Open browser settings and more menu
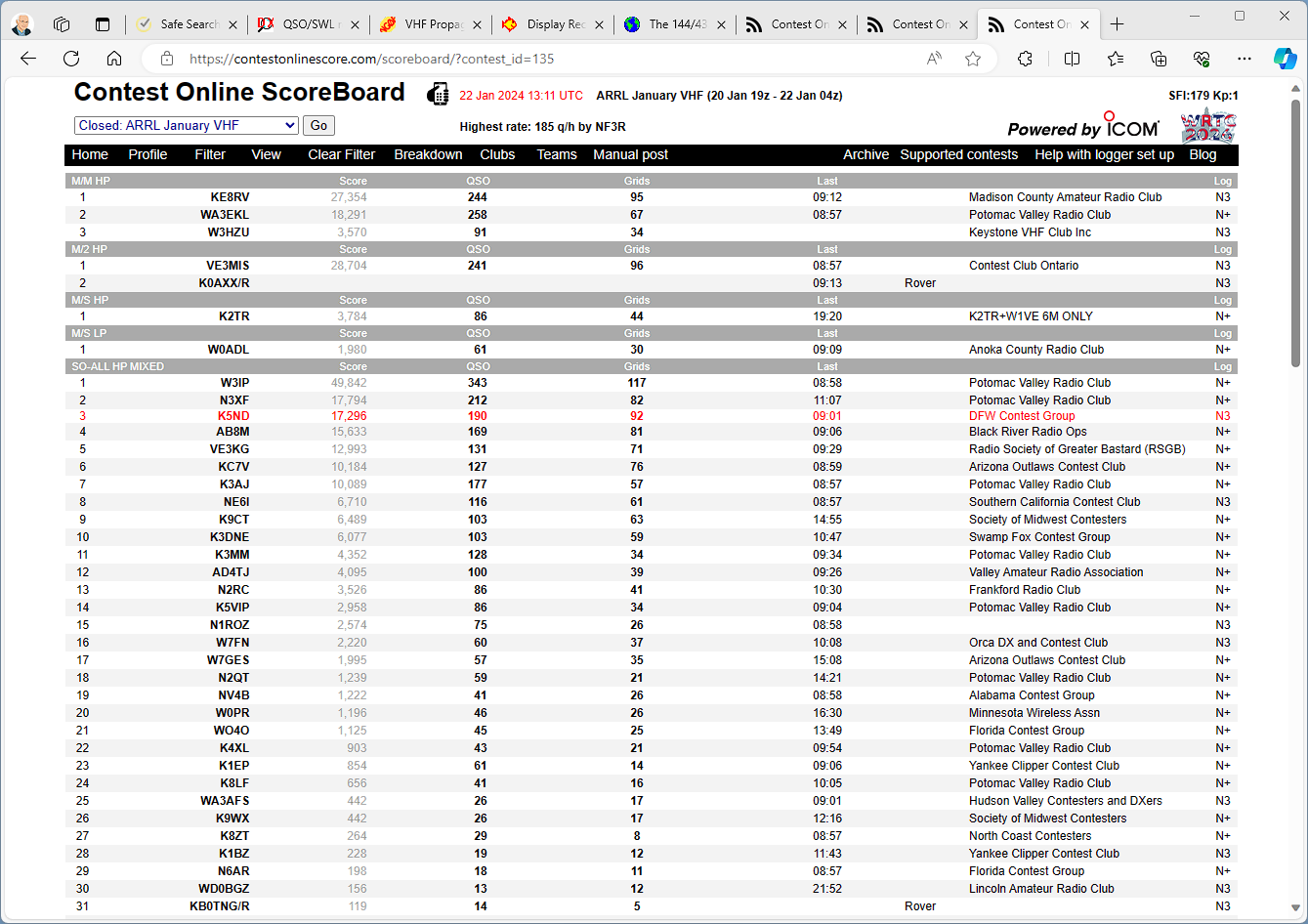This screenshot has height=924, width=1308. (1244, 59)
